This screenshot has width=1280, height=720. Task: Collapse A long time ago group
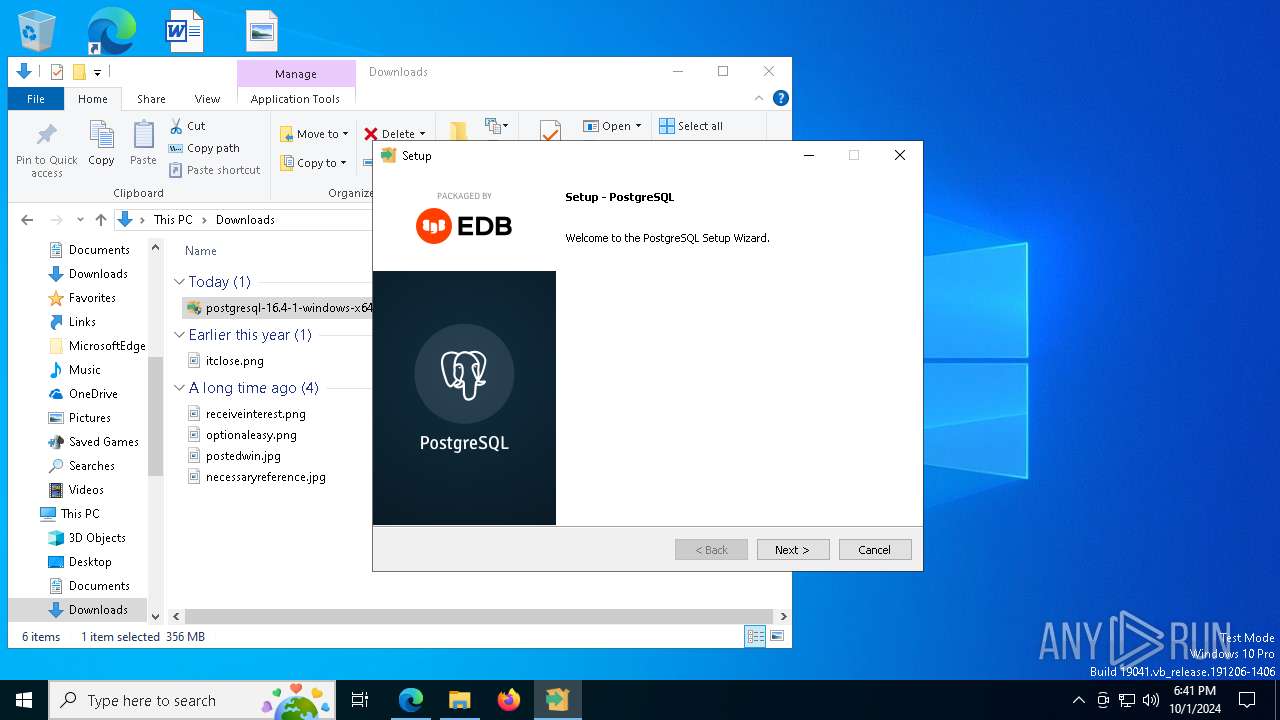tap(180, 388)
